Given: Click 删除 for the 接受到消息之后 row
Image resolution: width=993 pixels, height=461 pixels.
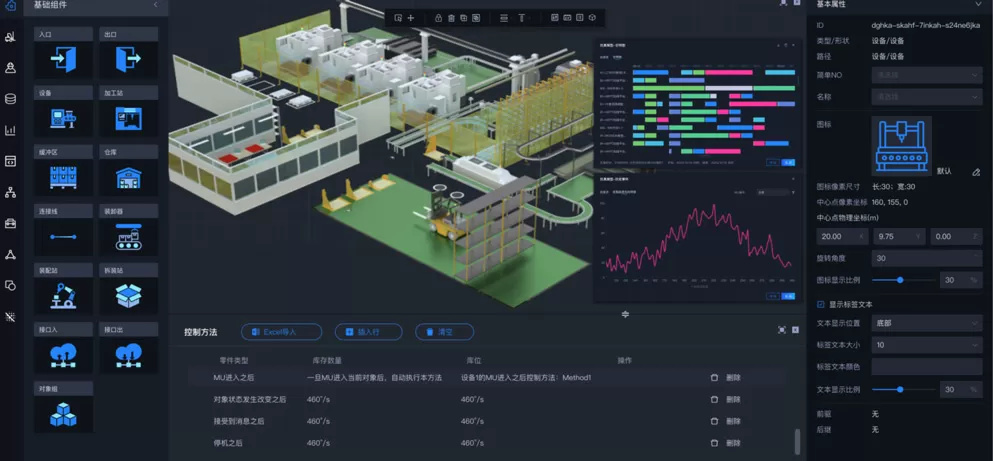Looking at the screenshot, I should tap(733, 421).
